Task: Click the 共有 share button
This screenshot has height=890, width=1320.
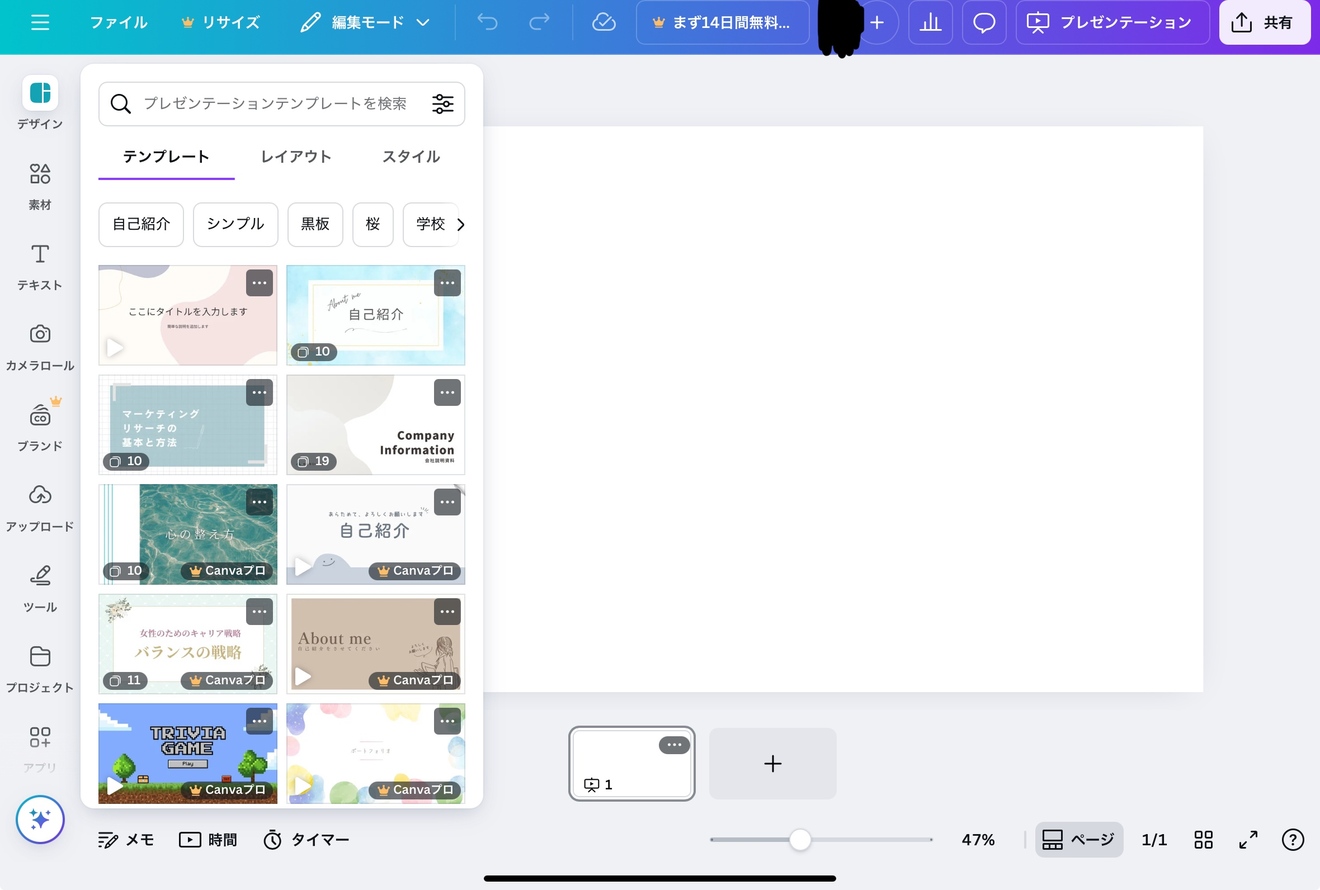Action: point(1264,22)
